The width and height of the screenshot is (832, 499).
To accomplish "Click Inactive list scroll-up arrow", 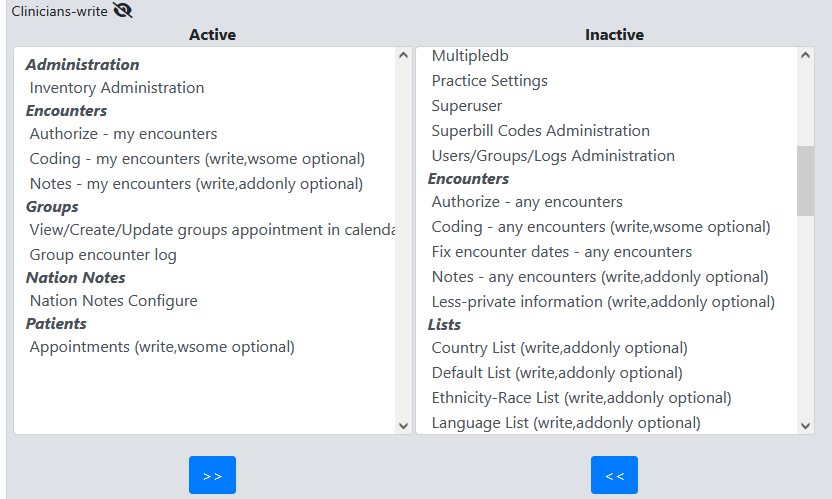I will [805, 55].
